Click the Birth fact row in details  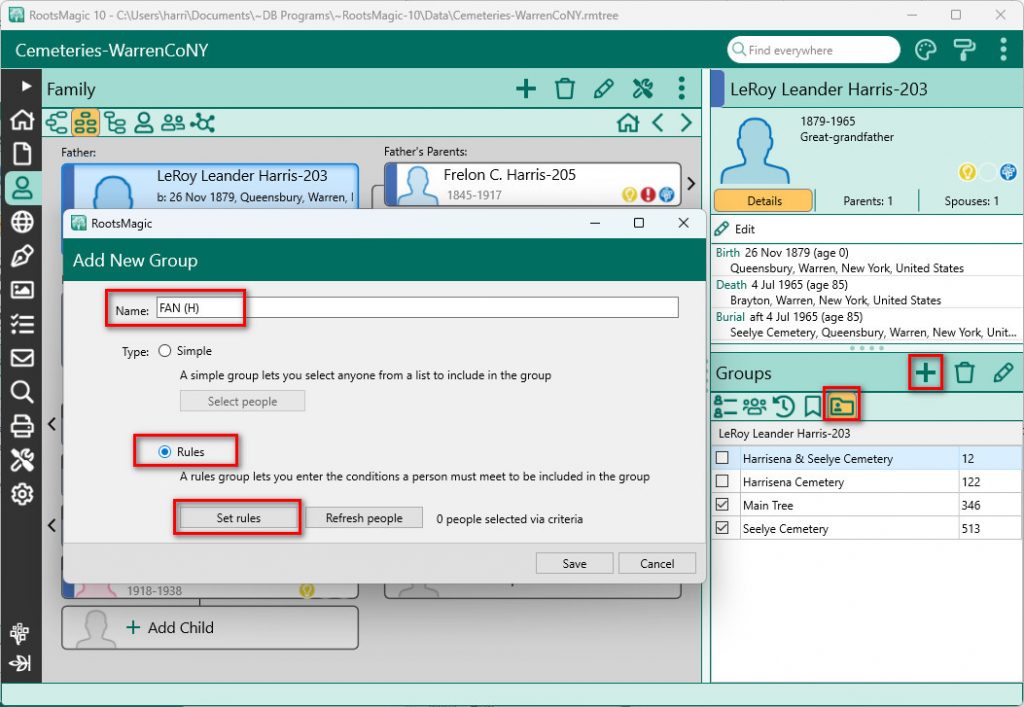coord(866,260)
